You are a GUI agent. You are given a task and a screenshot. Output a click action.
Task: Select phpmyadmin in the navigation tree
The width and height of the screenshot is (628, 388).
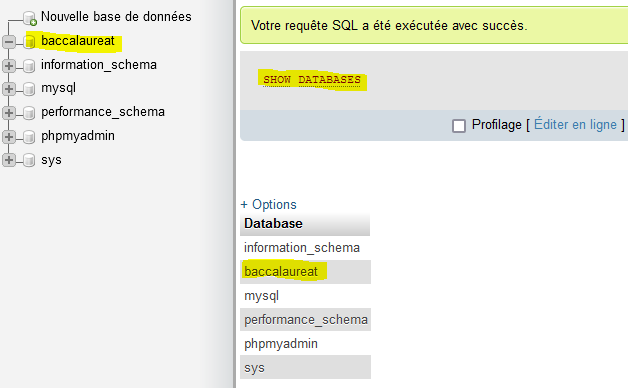point(78,136)
